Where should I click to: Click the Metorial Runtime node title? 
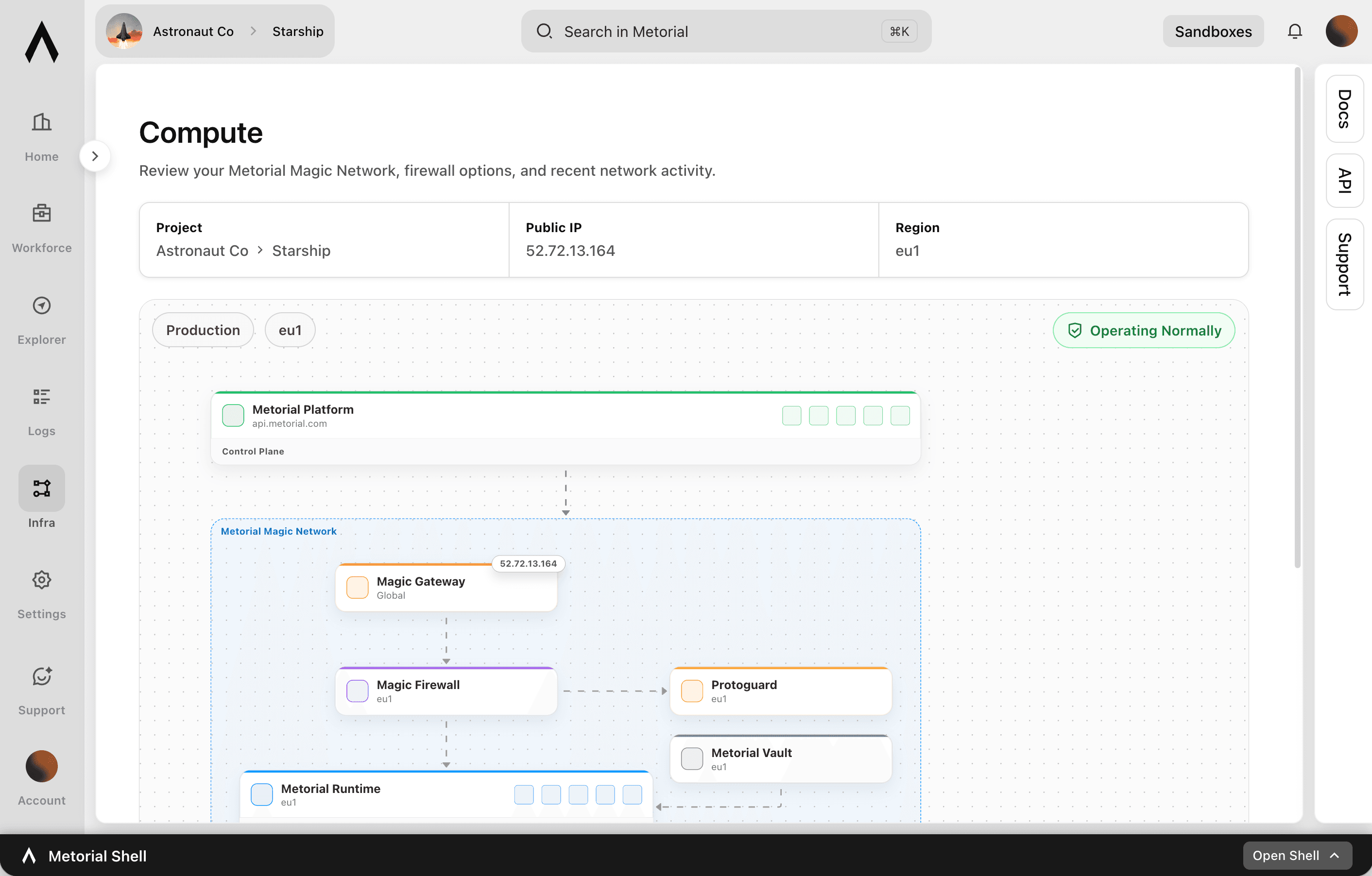click(x=330, y=788)
